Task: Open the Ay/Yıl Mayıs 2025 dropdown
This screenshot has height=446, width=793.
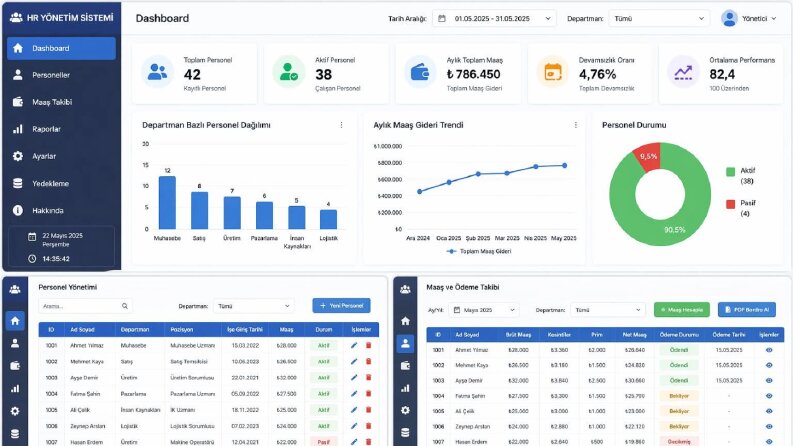Action: (x=483, y=310)
